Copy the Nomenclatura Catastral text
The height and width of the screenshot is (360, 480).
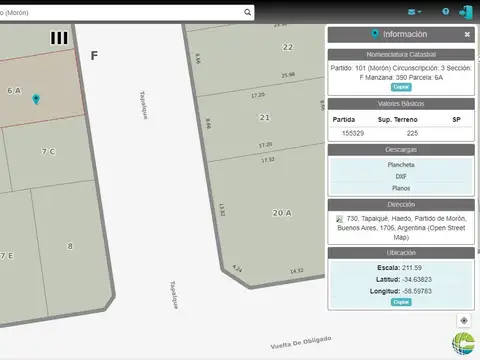click(401, 87)
